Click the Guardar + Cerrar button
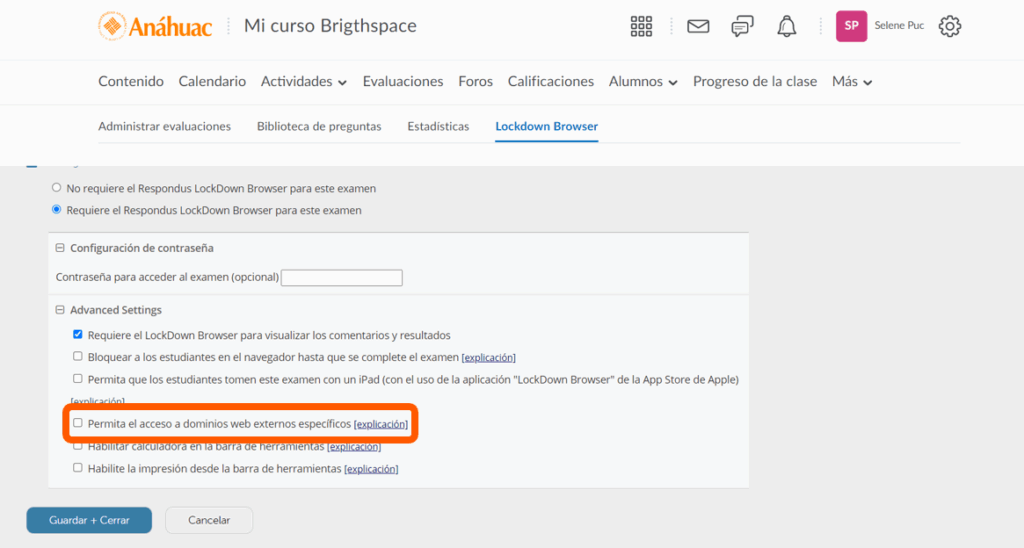1024x548 pixels. [89, 520]
